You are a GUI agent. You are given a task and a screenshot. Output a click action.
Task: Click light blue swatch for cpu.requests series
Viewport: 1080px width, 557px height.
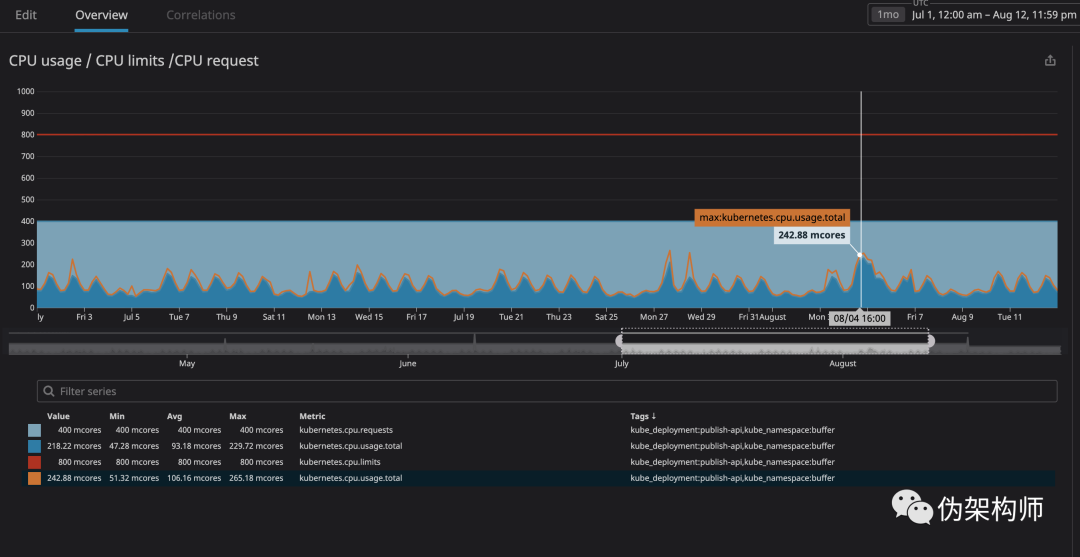coord(34,430)
